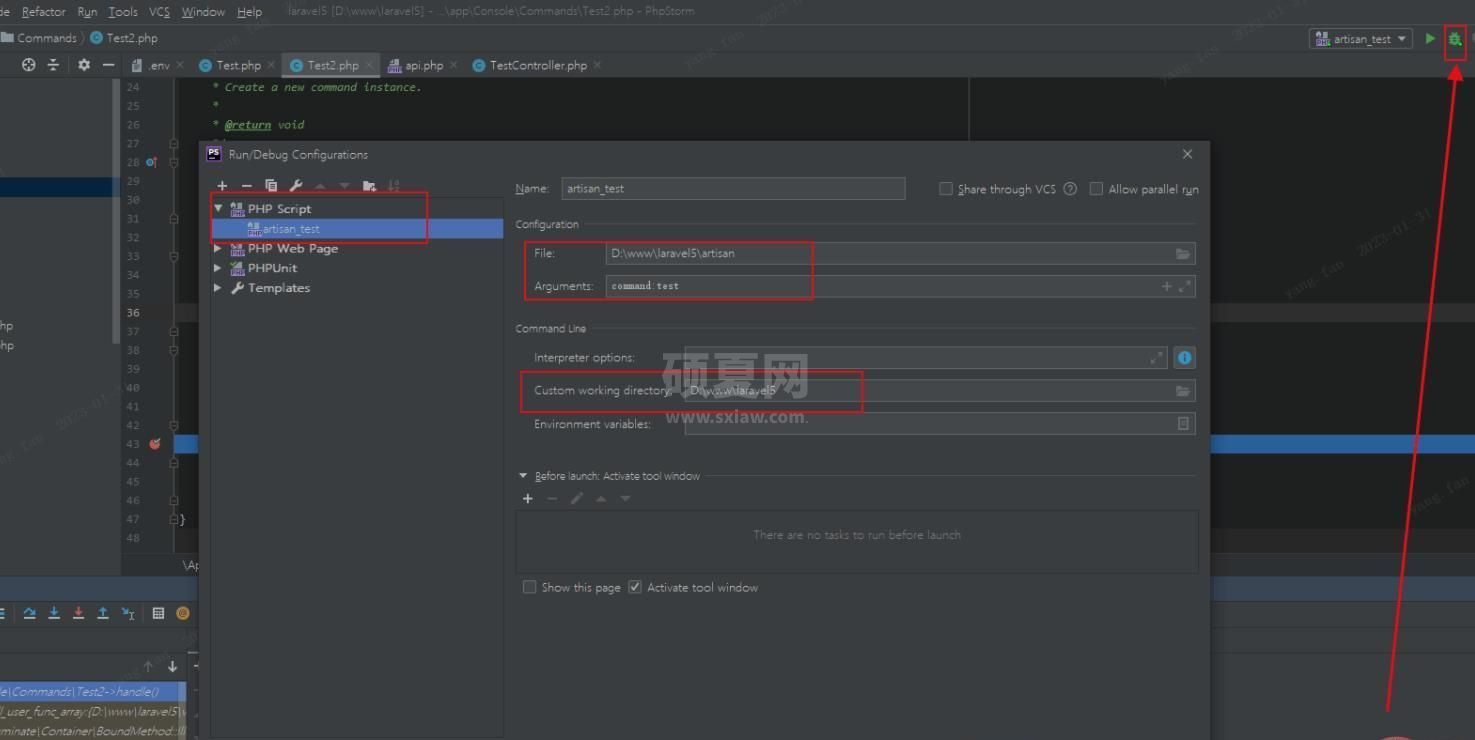Select the Test2->handle() stack frame
The image size is (1475, 740).
pos(92,692)
